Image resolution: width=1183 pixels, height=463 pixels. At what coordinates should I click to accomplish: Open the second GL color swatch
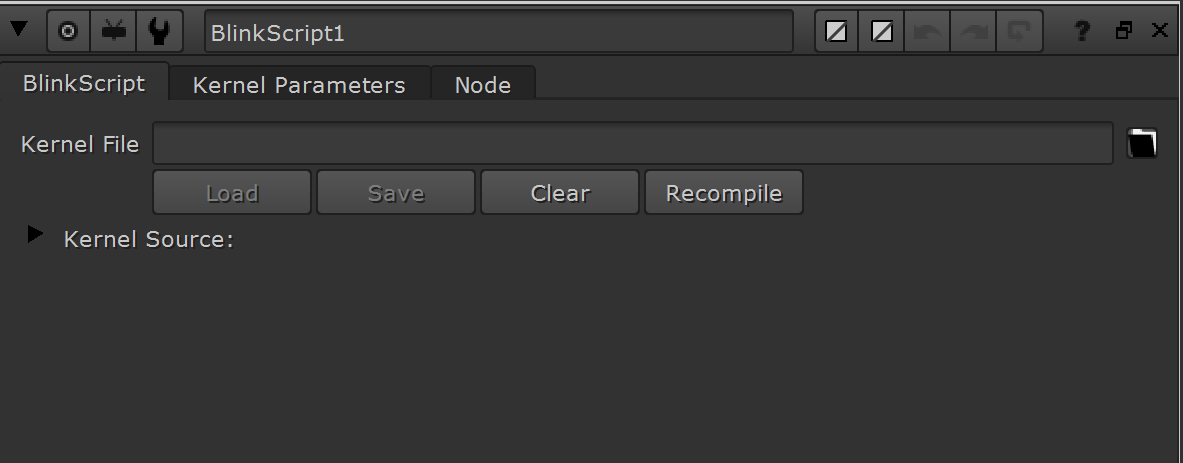pyautogui.click(x=882, y=32)
